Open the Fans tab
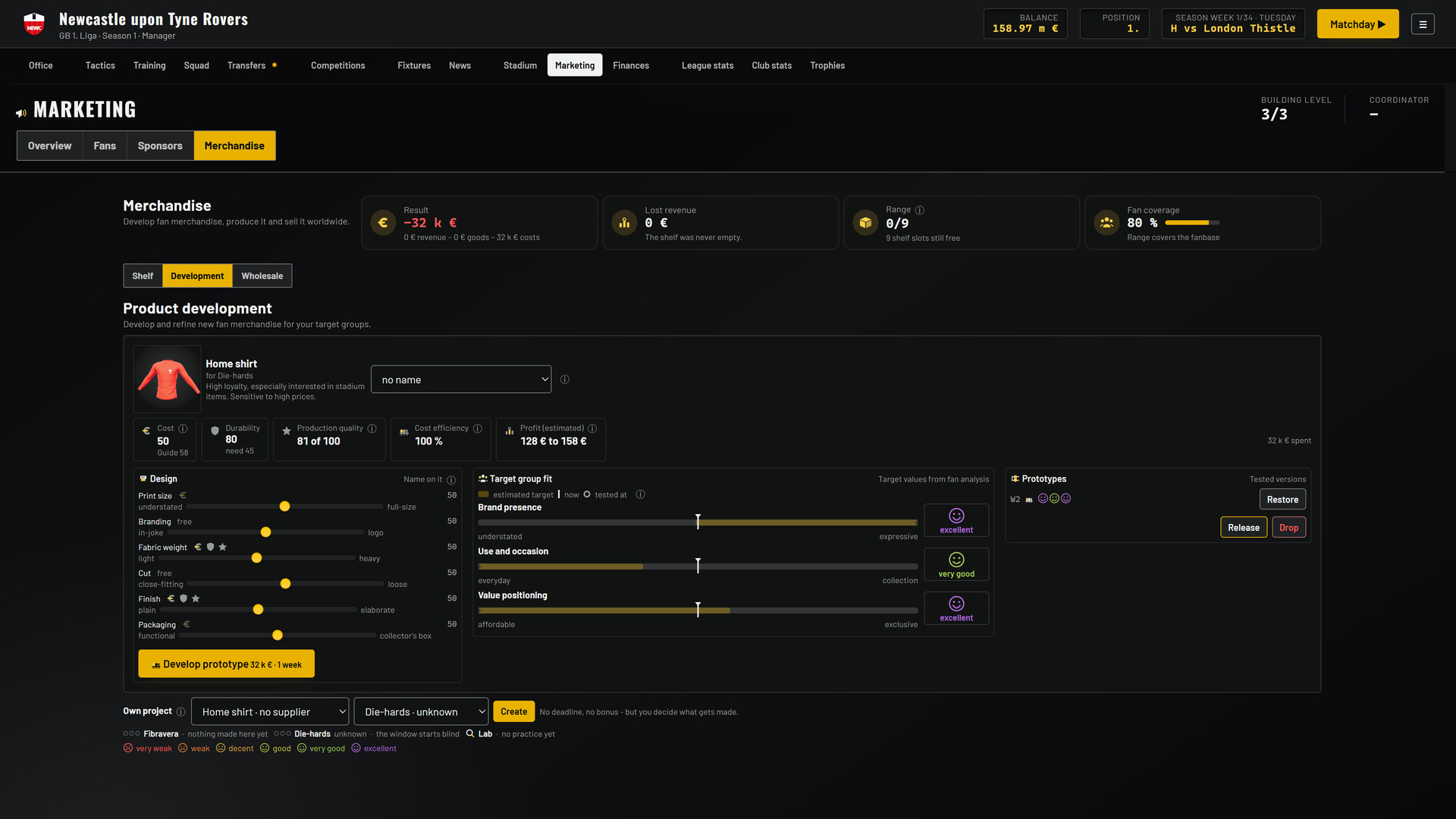 tap(105, 146)
